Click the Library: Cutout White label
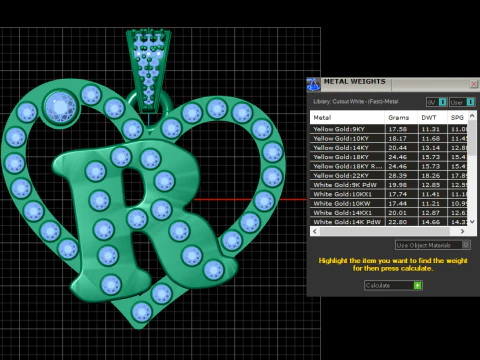This screenshot has width=480, height=360. click(355, 102)
